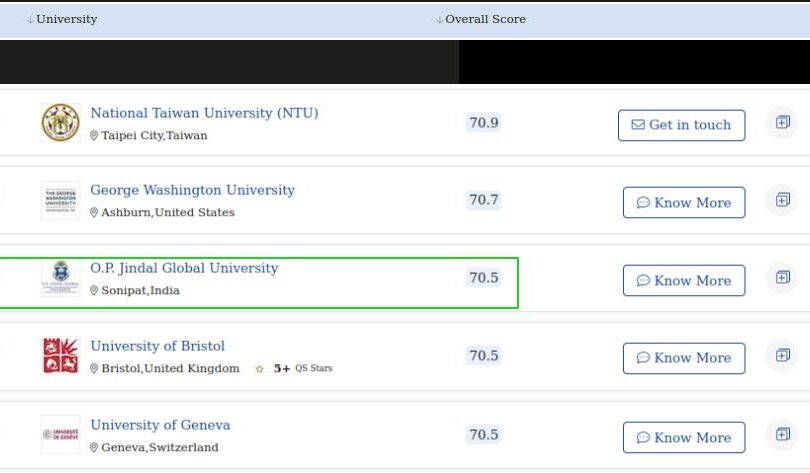The image size is (810, 473).
Task: Click the O.P. Jindal Global University logo
Action: [x=60, y=278]
